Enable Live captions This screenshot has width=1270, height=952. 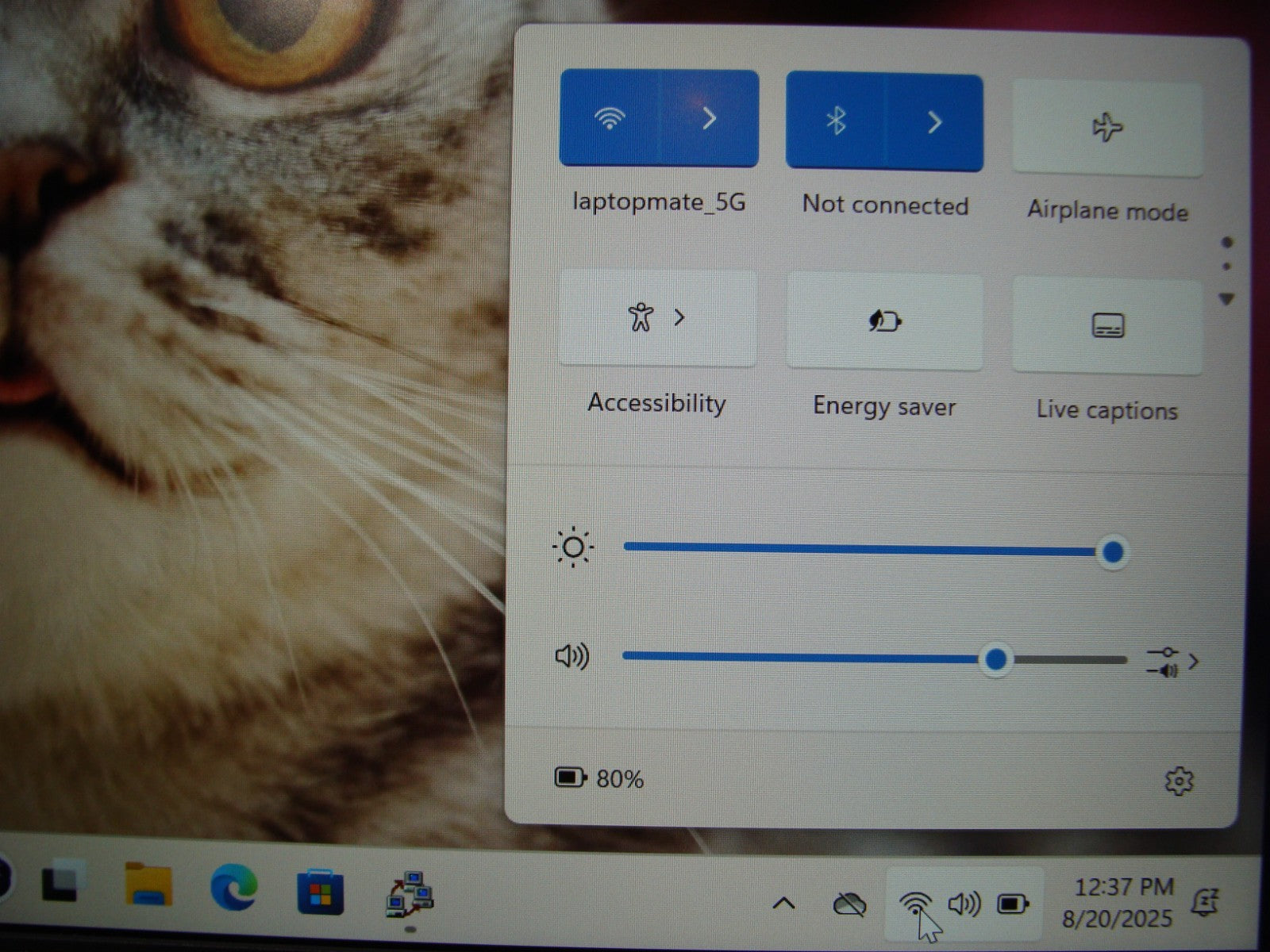(x=1106, y=325)
